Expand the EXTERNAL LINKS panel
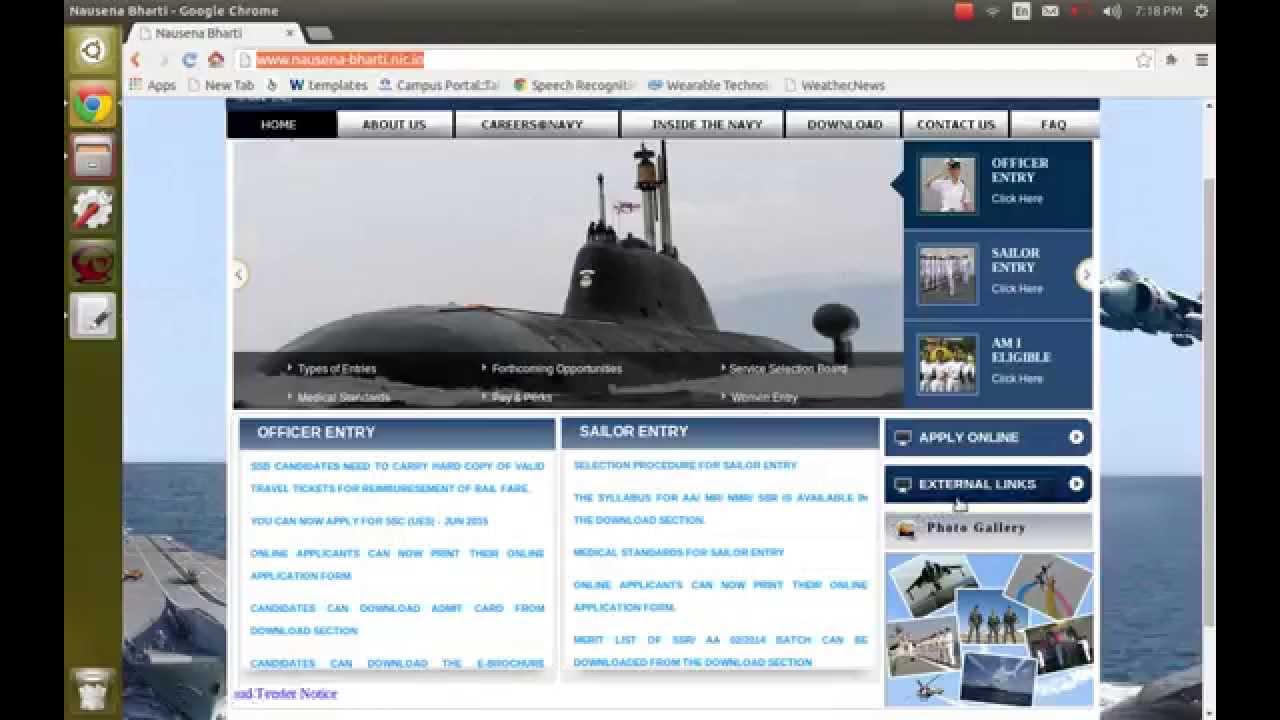Screen dimensions: 1280x720 click(x=988, y=484)
